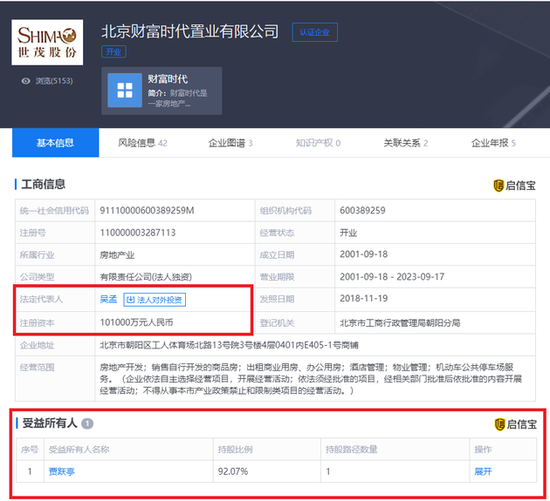Click the 持股路径数量 column header
Screen dimensions: 550x501
tap(351, 449)
